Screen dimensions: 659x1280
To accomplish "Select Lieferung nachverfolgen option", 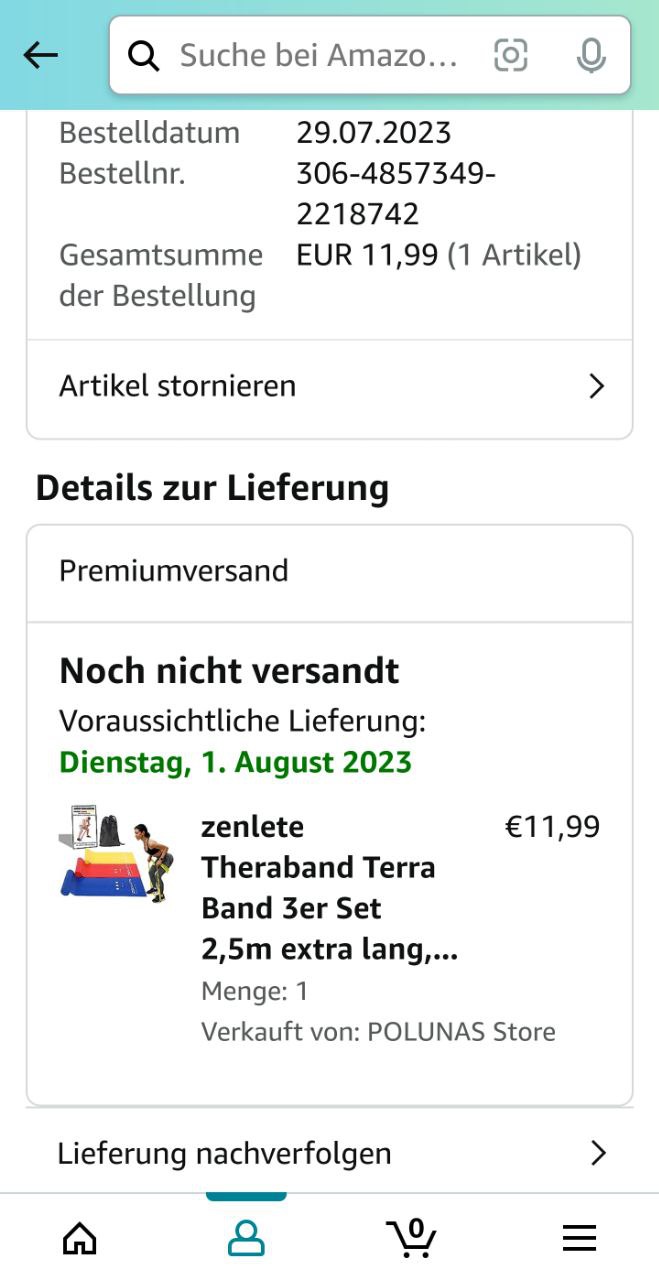I will 224,1154.
